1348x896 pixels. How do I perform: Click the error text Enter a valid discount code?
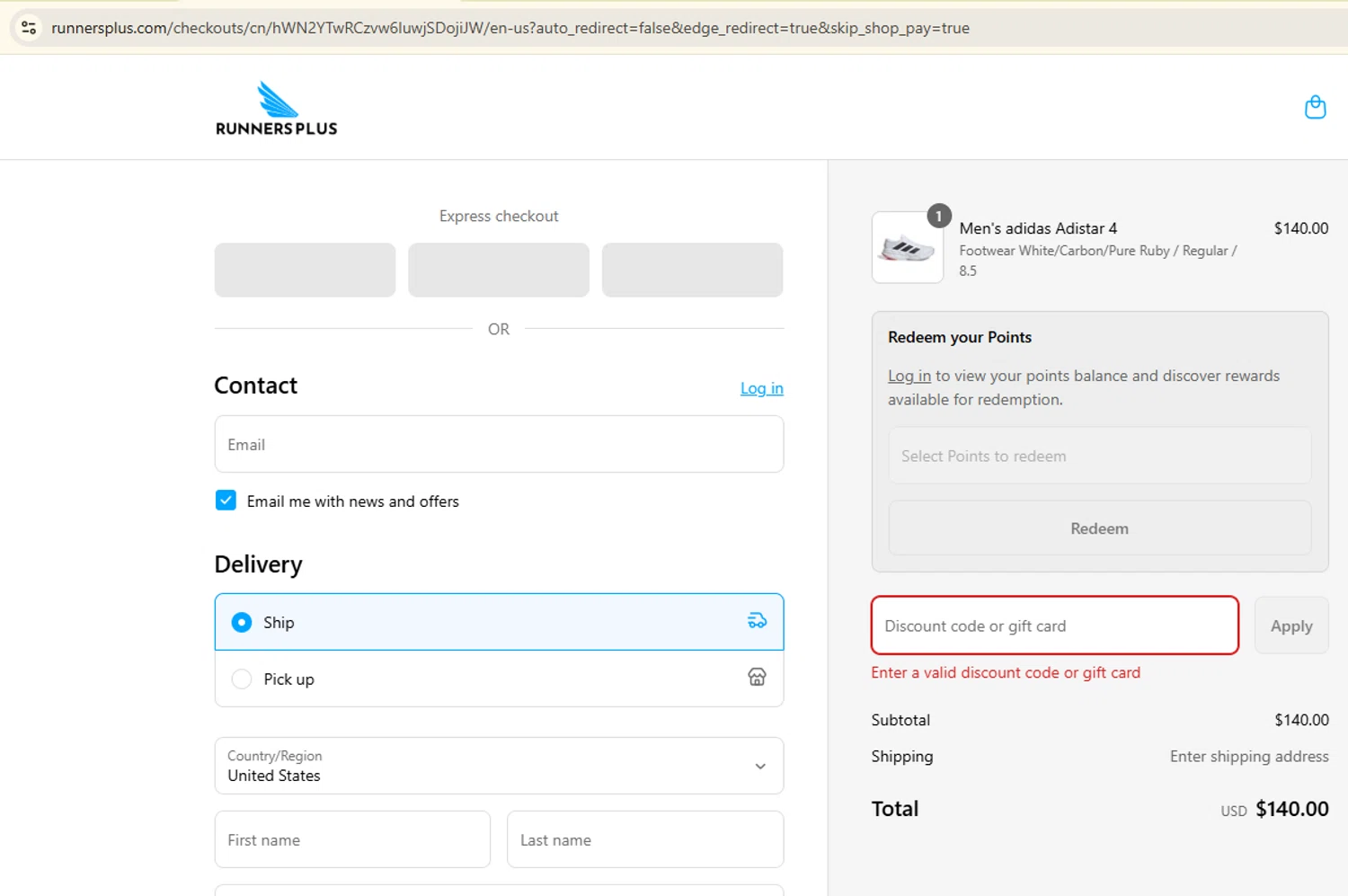1006,672
